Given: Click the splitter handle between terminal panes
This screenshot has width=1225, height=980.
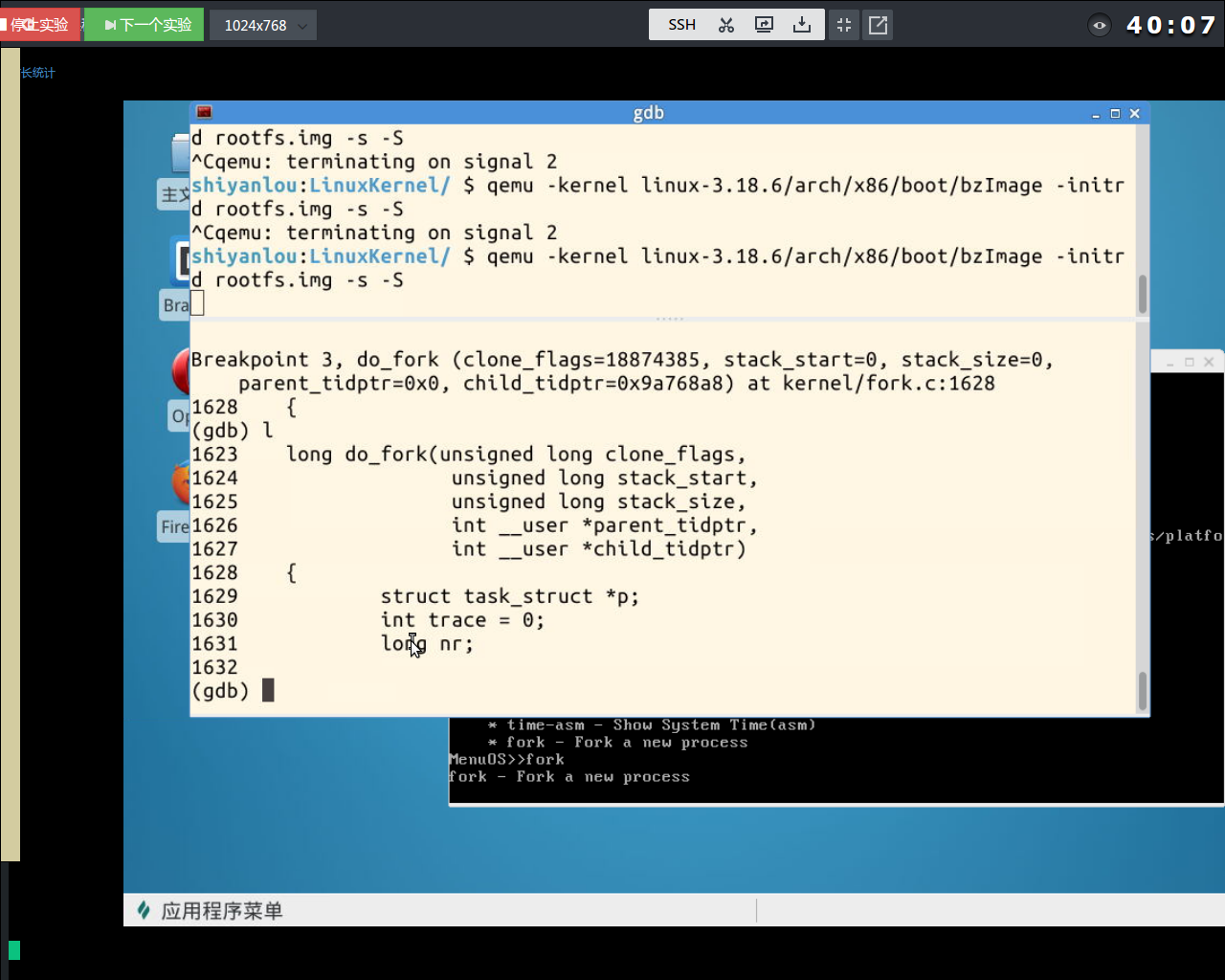Looking at the screenshot, I should pyautogui.click(x=669, y=319).
